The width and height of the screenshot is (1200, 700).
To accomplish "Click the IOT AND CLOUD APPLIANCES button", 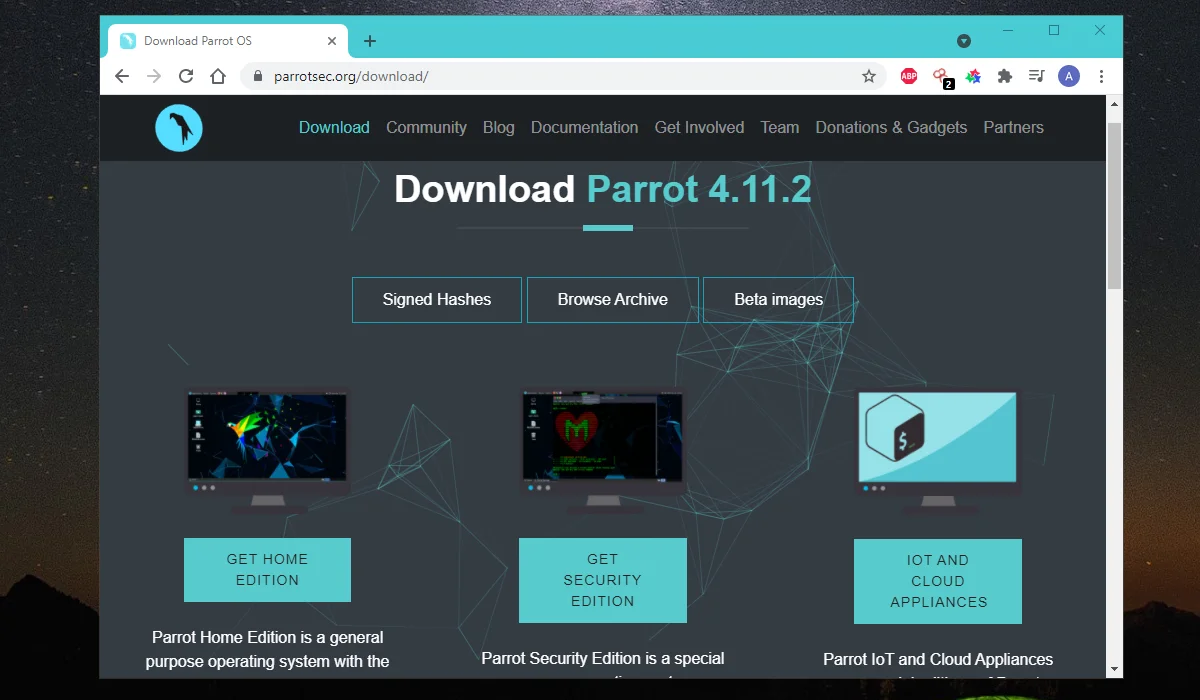I will pos(938,582).
